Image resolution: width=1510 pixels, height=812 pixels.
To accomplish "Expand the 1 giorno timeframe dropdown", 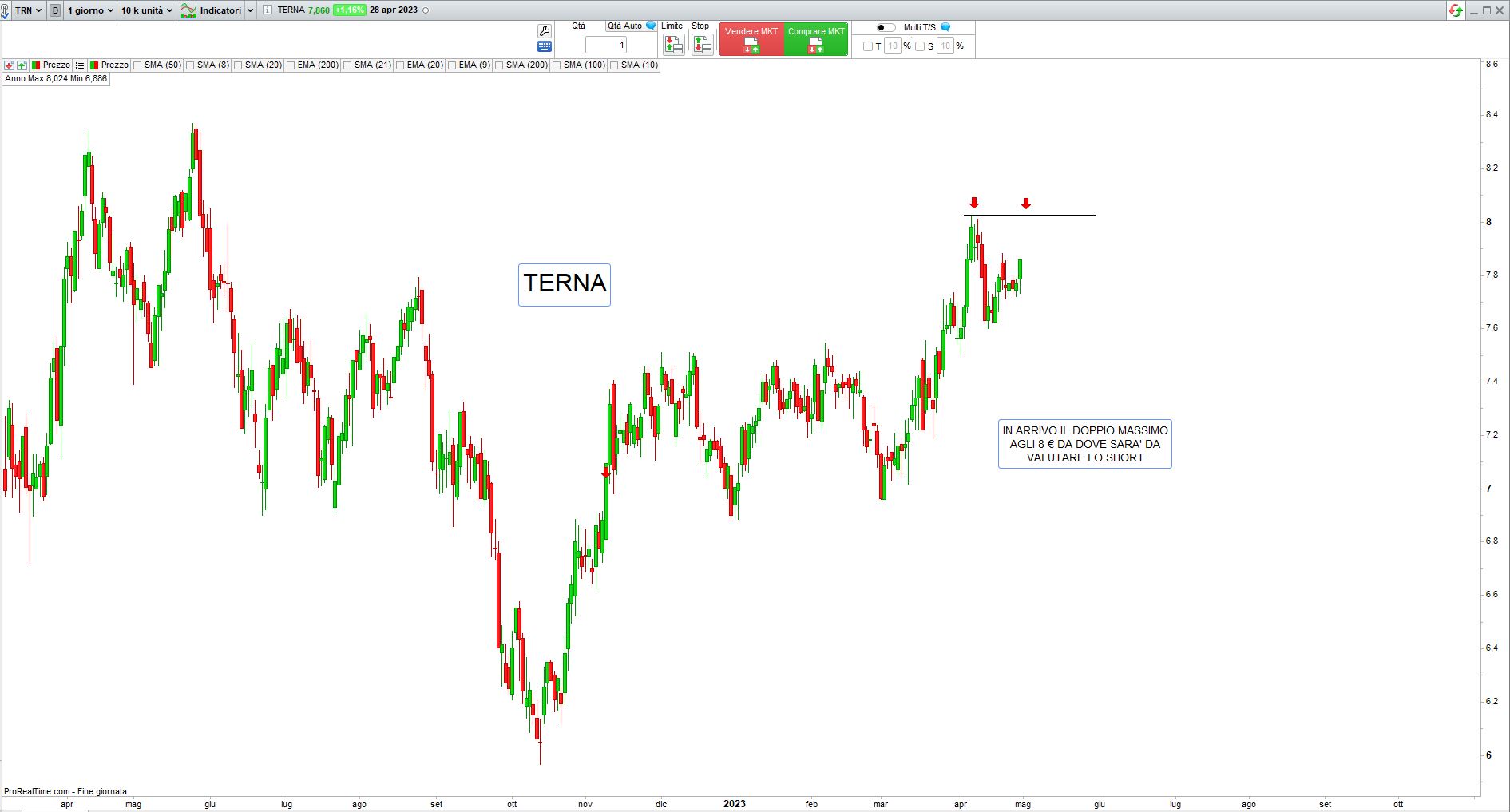I will 90,10.
